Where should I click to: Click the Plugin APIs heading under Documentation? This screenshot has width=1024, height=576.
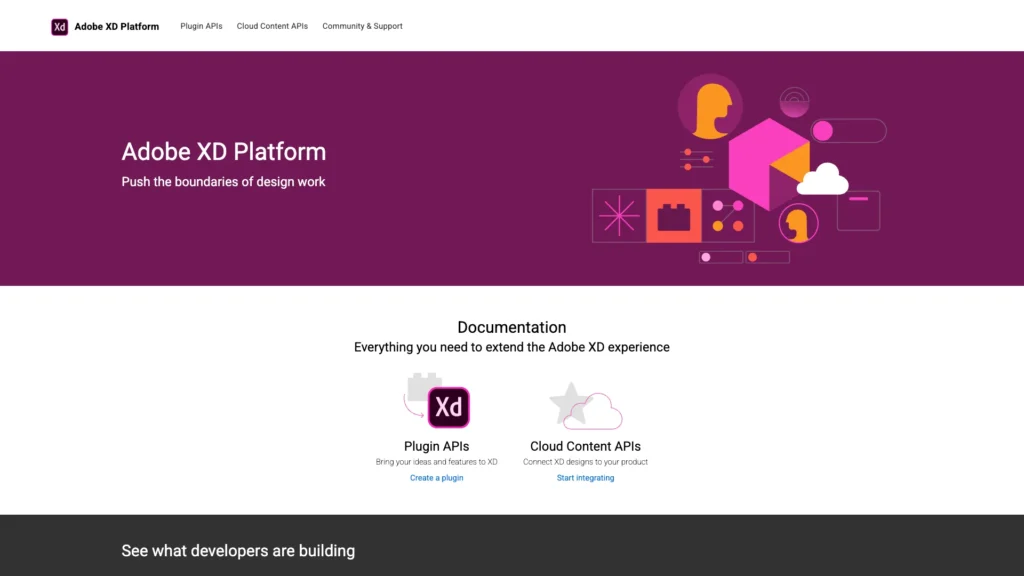(x=436, y=446)
